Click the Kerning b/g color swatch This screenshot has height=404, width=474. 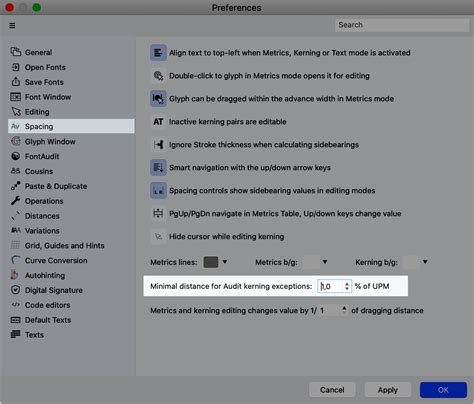tap(411, 262)
